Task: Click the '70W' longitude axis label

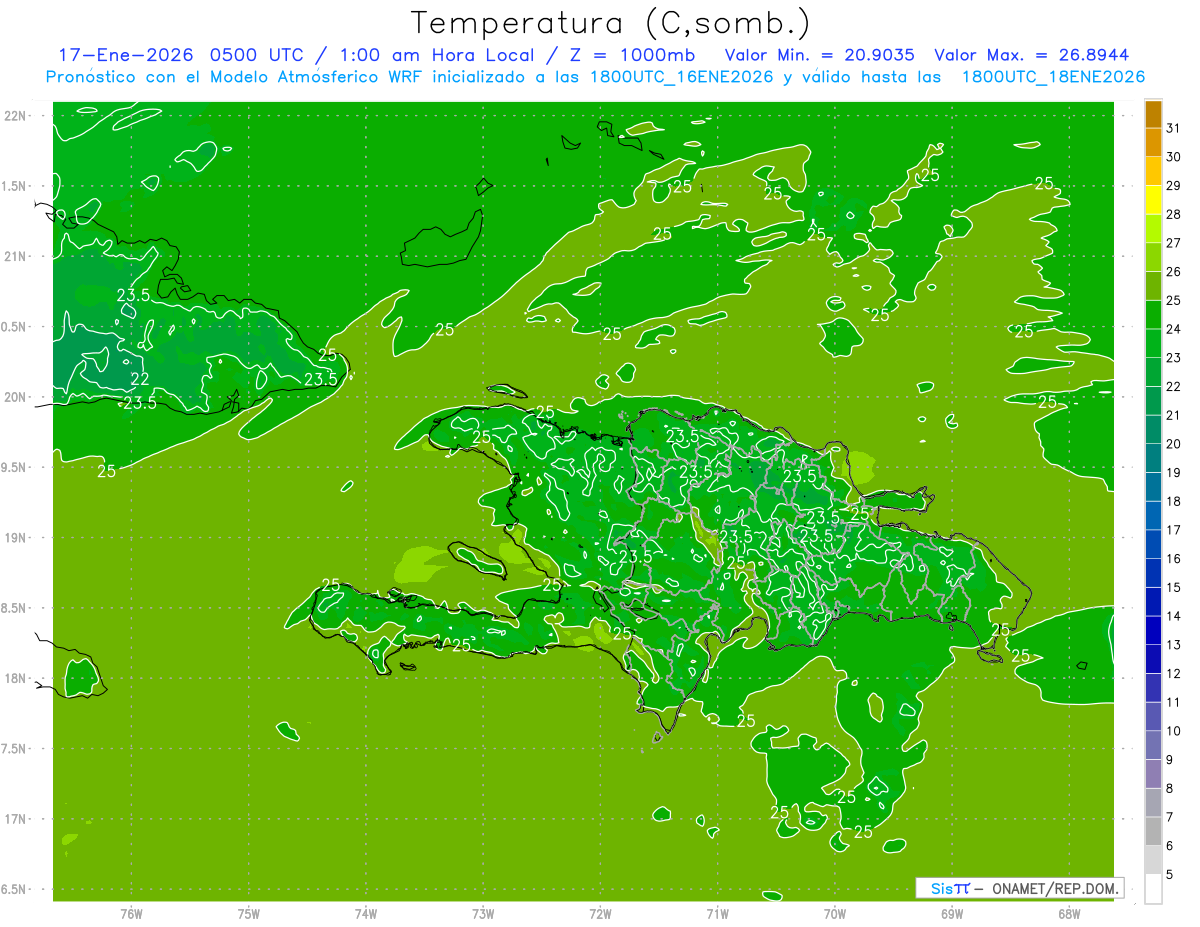Action: (835, 913)
